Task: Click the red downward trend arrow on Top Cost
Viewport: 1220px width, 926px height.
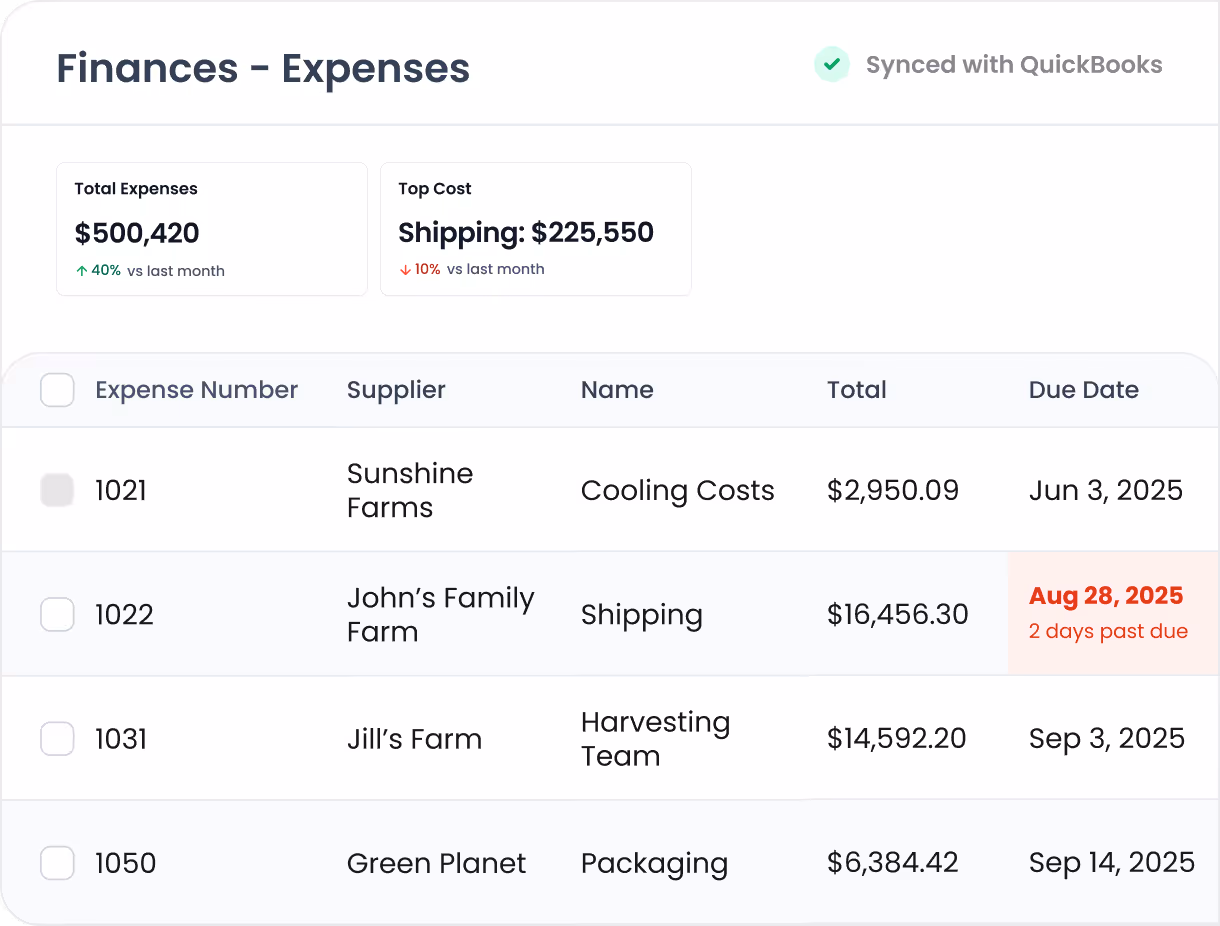Action: pos(404,269)
